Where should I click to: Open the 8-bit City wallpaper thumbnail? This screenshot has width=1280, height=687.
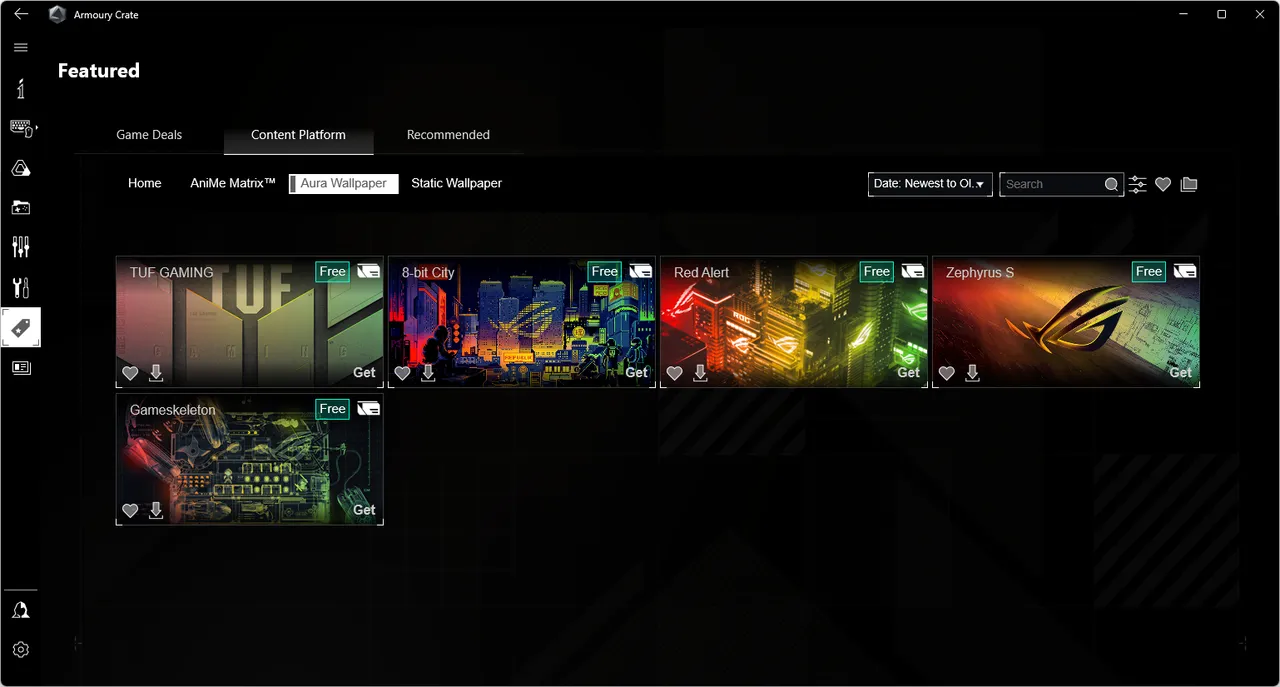522,322
